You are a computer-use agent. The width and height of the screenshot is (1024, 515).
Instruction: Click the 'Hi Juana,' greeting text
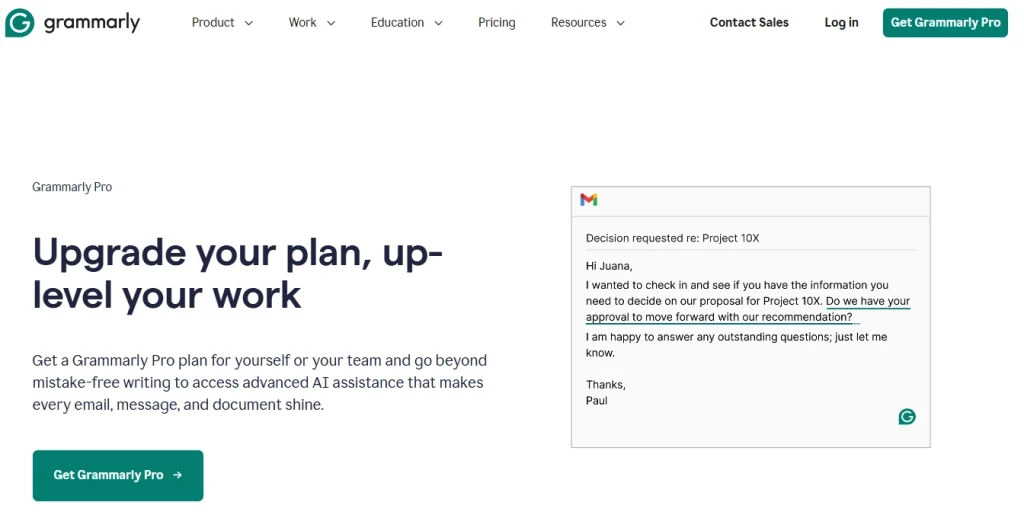[x=609, y=266]
